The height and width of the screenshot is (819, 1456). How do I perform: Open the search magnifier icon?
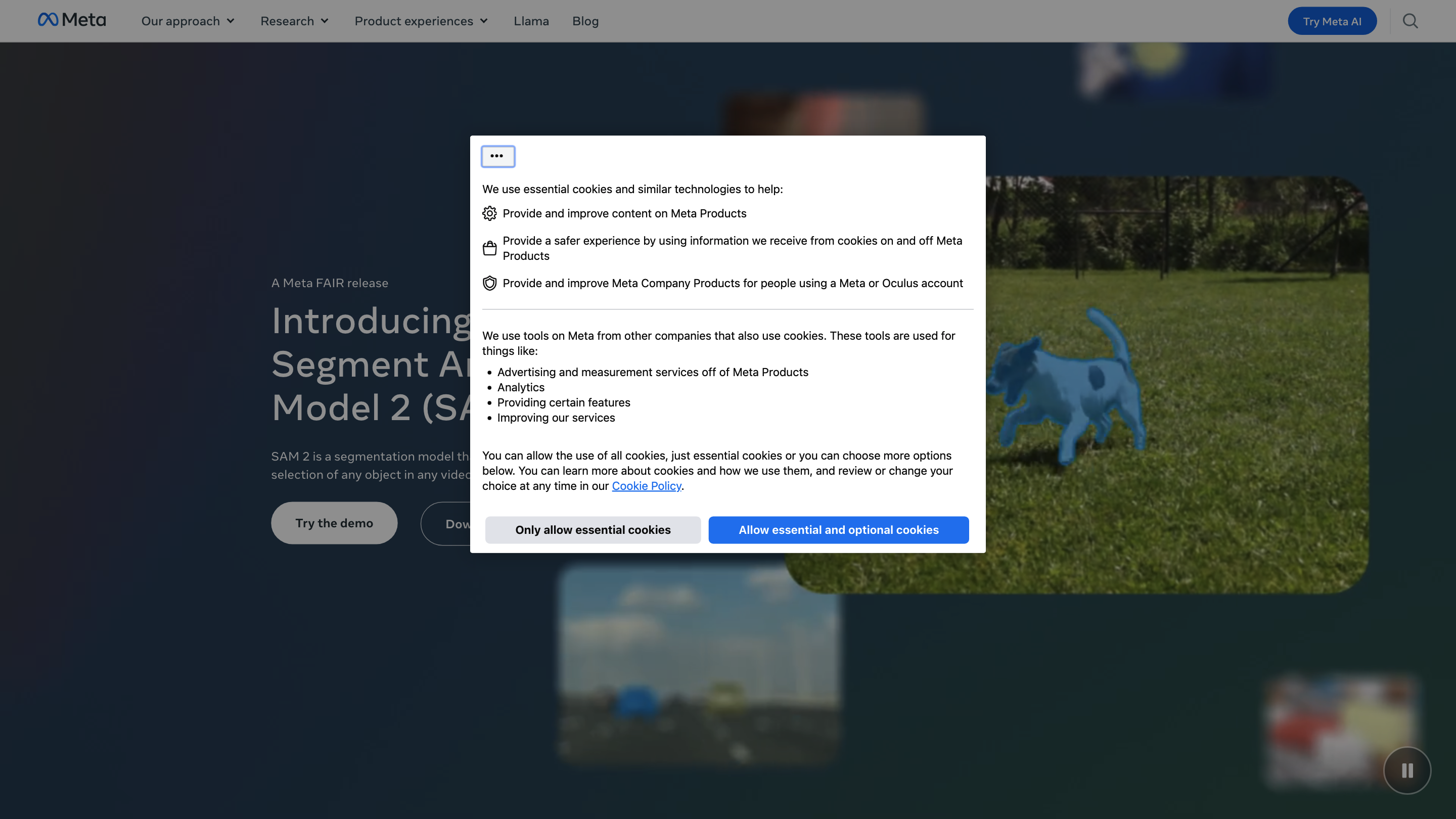point(1409,21)
